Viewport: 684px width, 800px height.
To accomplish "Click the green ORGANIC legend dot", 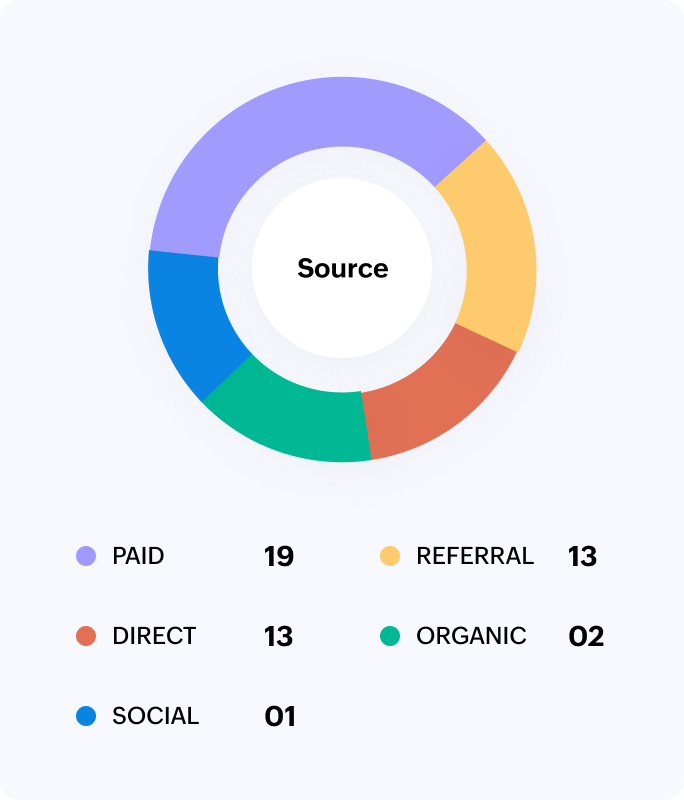I will tap(390, 636).
